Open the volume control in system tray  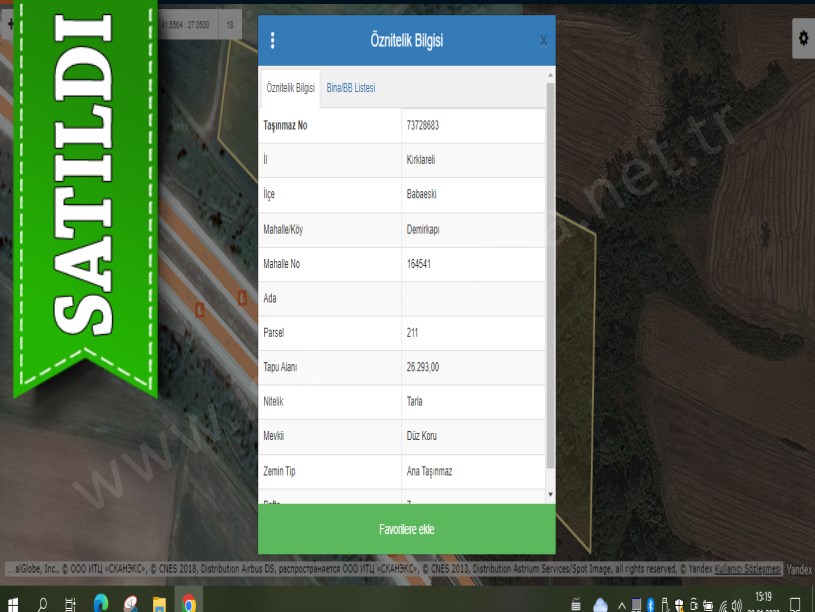[737, 605]
